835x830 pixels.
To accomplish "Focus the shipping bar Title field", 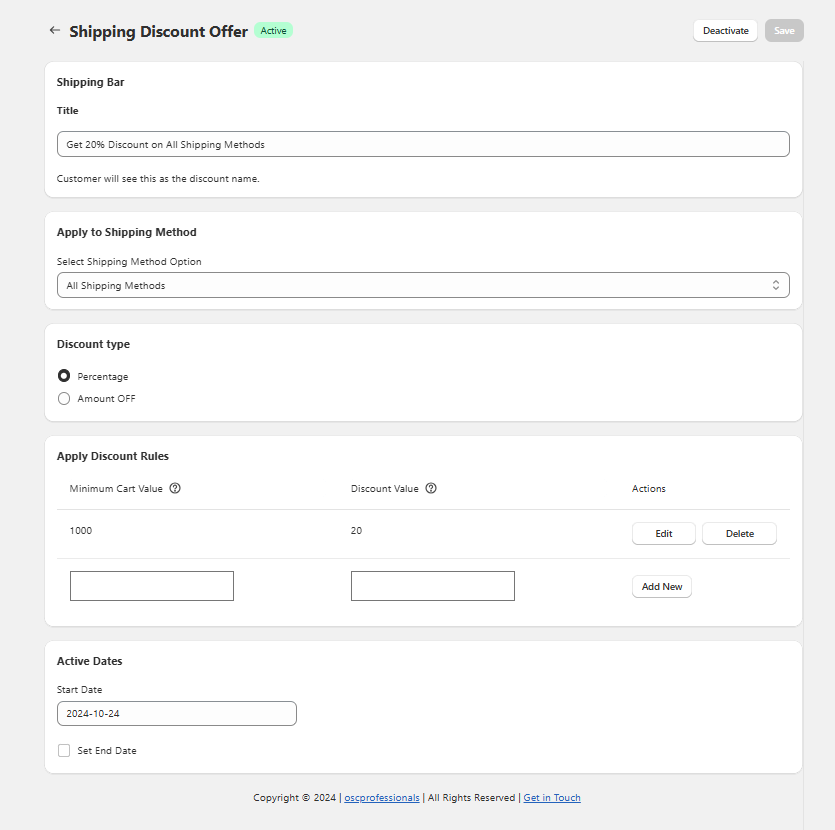I will click(422, 144).
